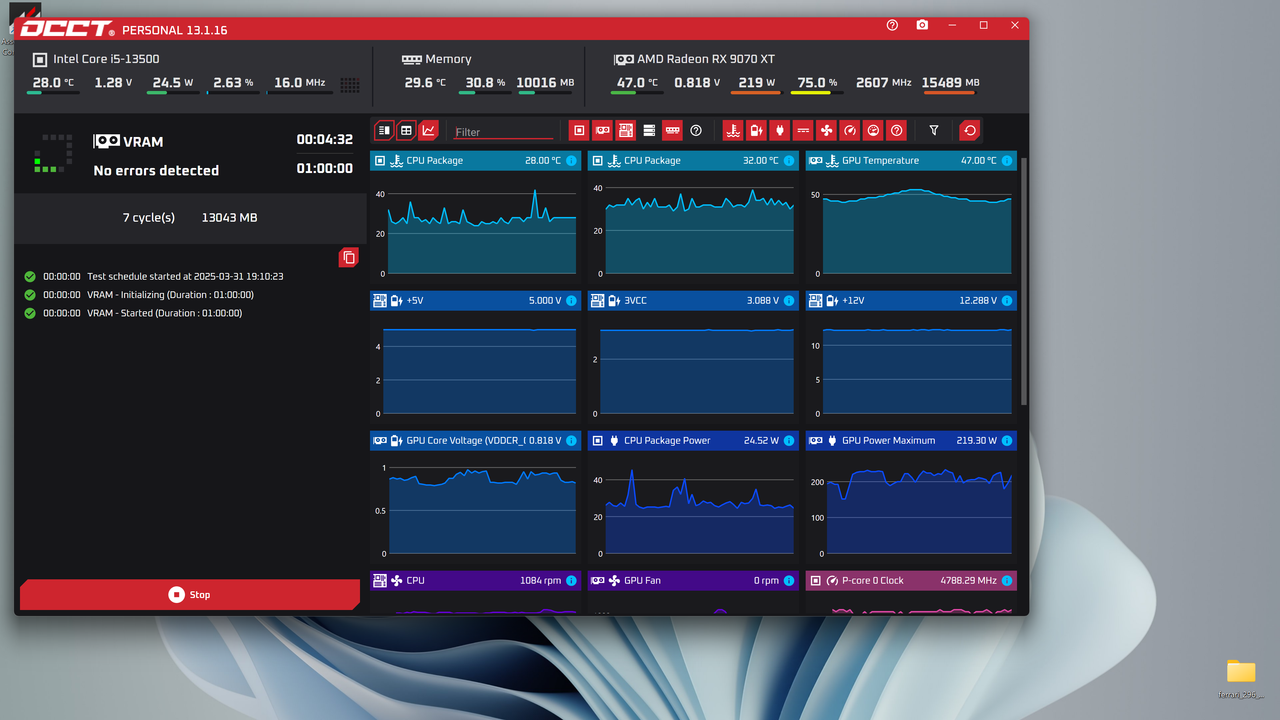The height and width of the screenshot is (720, 1280).
Task: Toggle the power plug-icon filter
Action: point(779,130)
